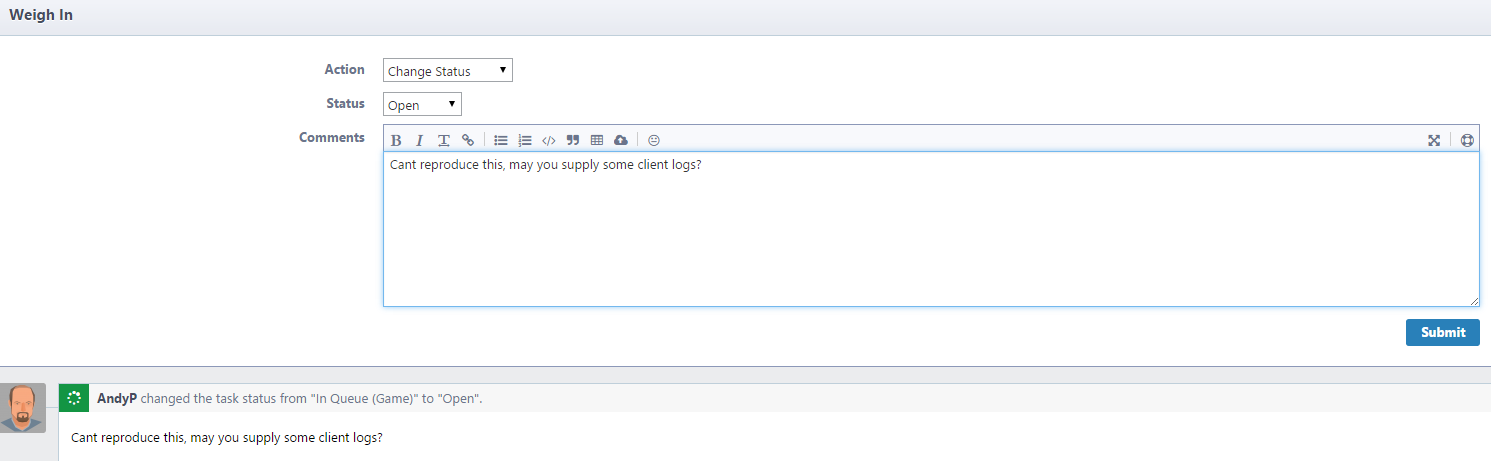Open the Status dropdown showing Open
This screenshot has height=461, width=1491.
(422, 105)
